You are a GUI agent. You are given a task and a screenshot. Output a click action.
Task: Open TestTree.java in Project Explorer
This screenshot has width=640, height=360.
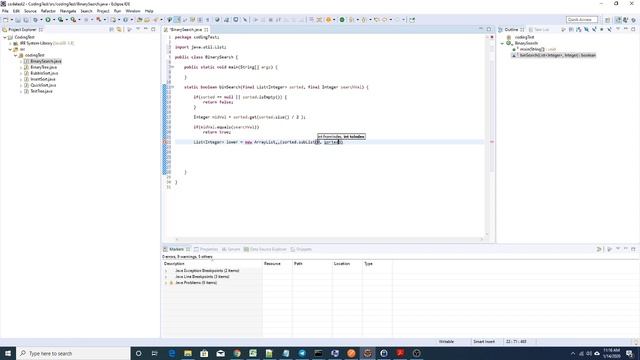pos(41,91)
